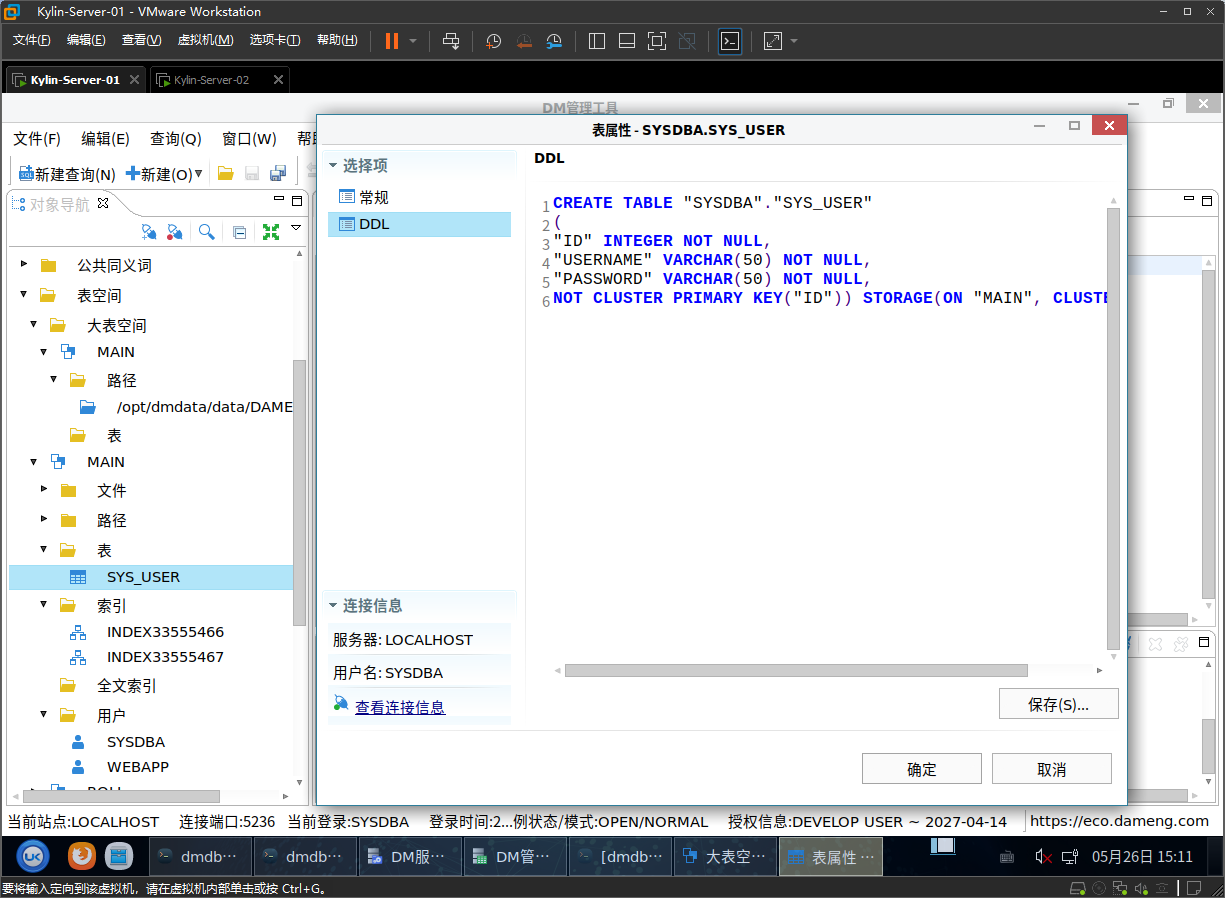
Task: Click disconnect icon in object navigator
Action: click(x=175, y=231)
